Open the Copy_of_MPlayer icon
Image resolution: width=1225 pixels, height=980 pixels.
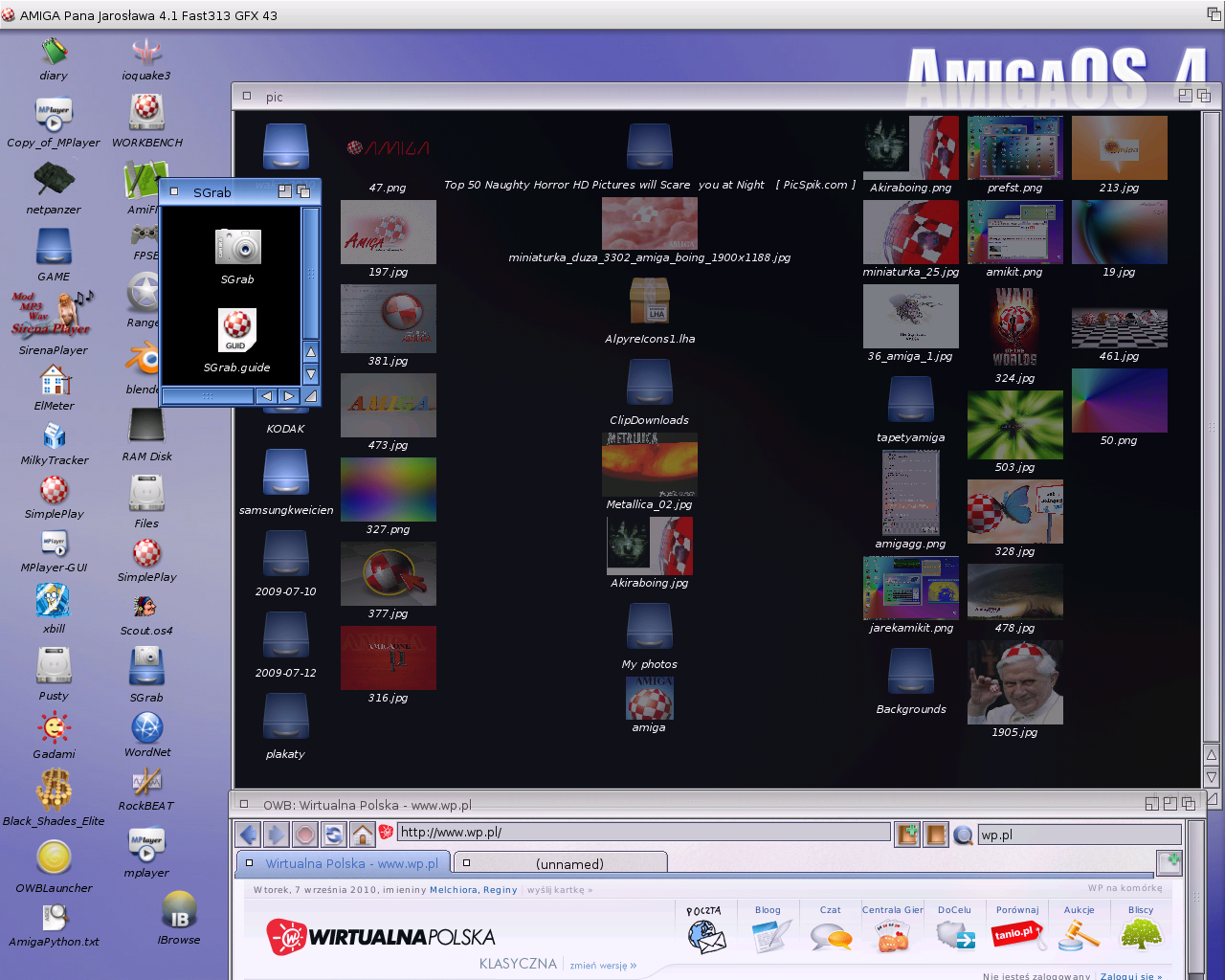[x=54, y=115]
